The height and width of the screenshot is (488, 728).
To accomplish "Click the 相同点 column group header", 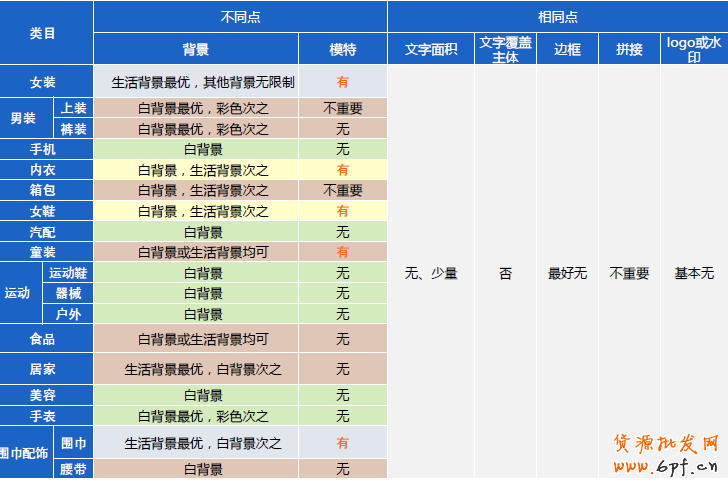I will 557,17.
